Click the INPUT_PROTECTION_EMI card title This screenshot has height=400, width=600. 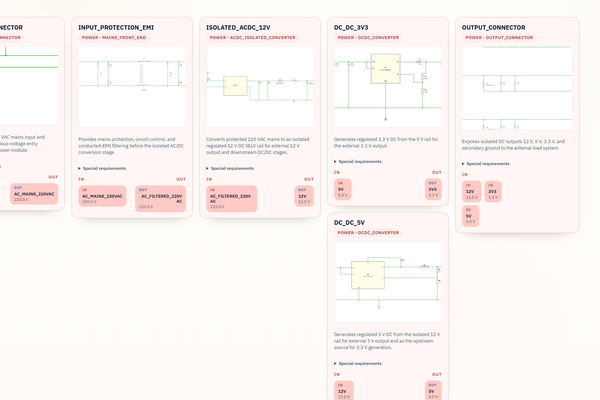(x=116, y=28)
